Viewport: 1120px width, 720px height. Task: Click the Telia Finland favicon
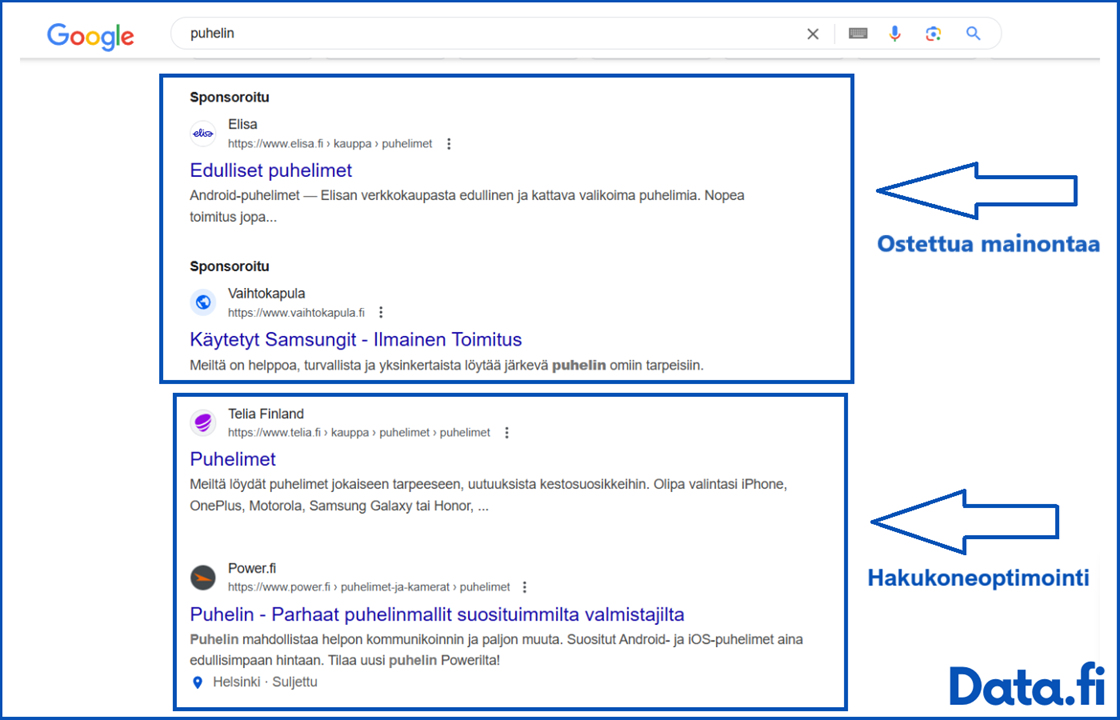[203, 422]
